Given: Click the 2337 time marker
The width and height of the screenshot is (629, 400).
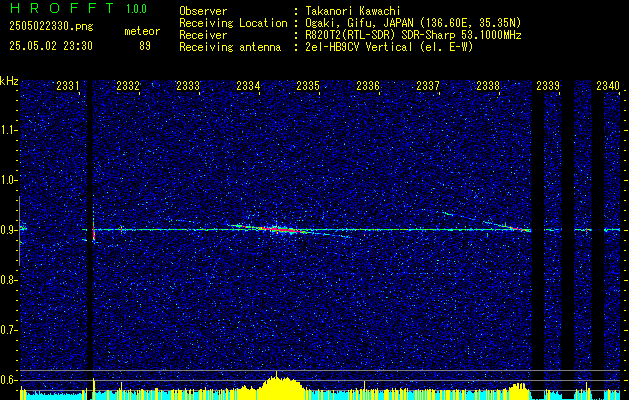Looking at the screenshot, I should click(x=428, y=85).
